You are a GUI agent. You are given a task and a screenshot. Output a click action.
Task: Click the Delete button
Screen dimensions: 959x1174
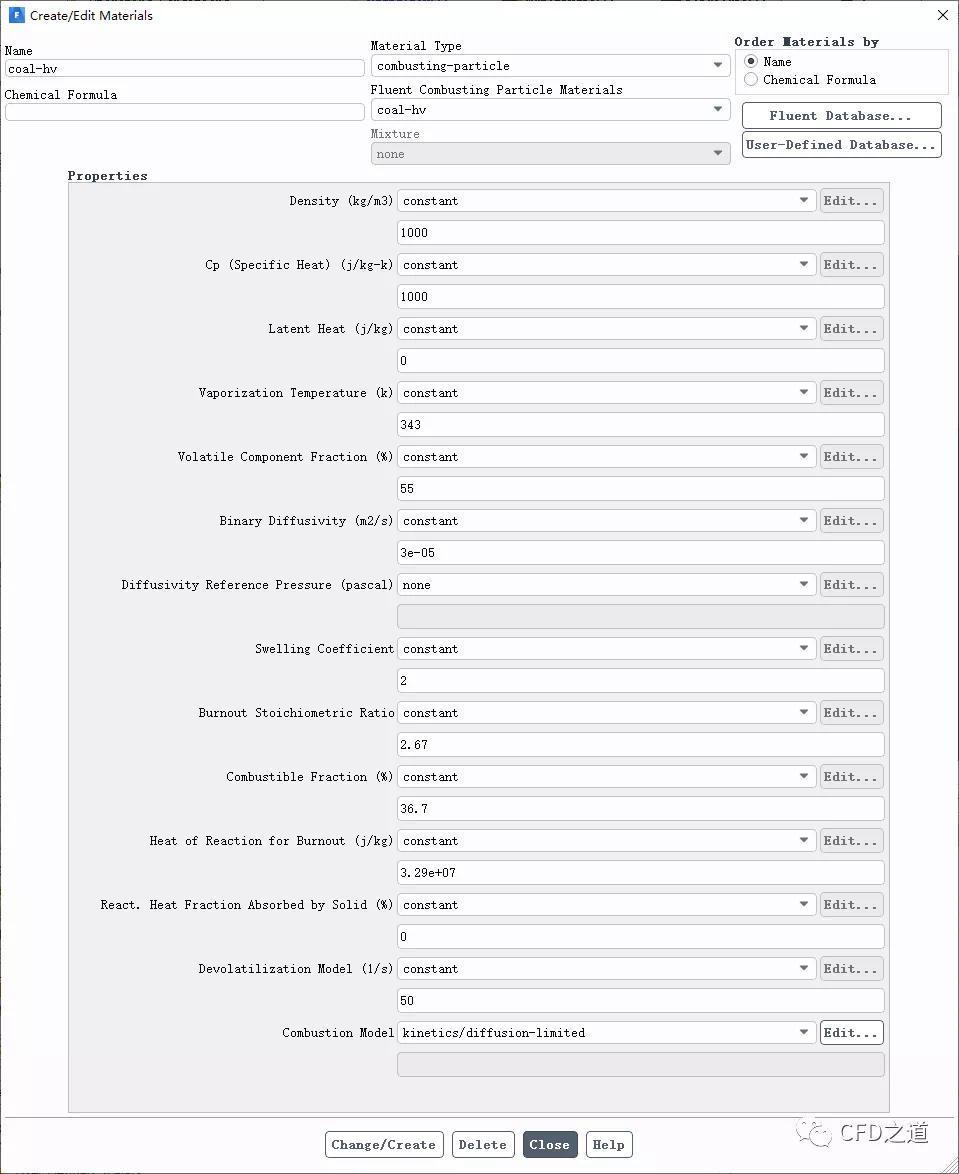coord(483,1144)
